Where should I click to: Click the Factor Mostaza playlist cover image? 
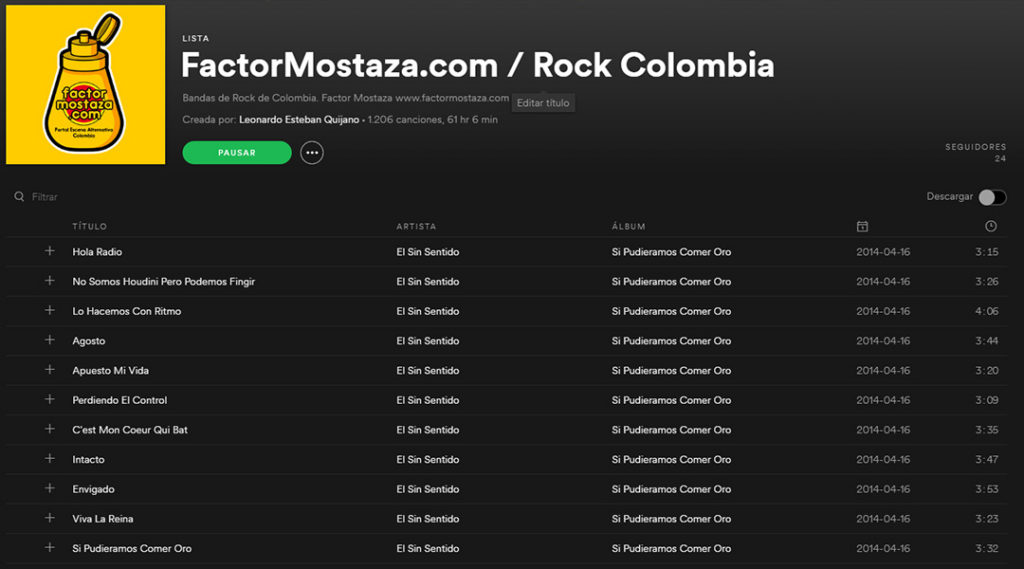click(86, 84)
